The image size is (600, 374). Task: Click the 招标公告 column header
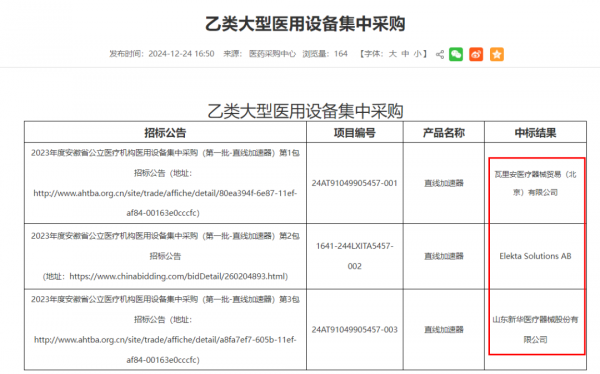pyautogui.click(x=165, y=133)
